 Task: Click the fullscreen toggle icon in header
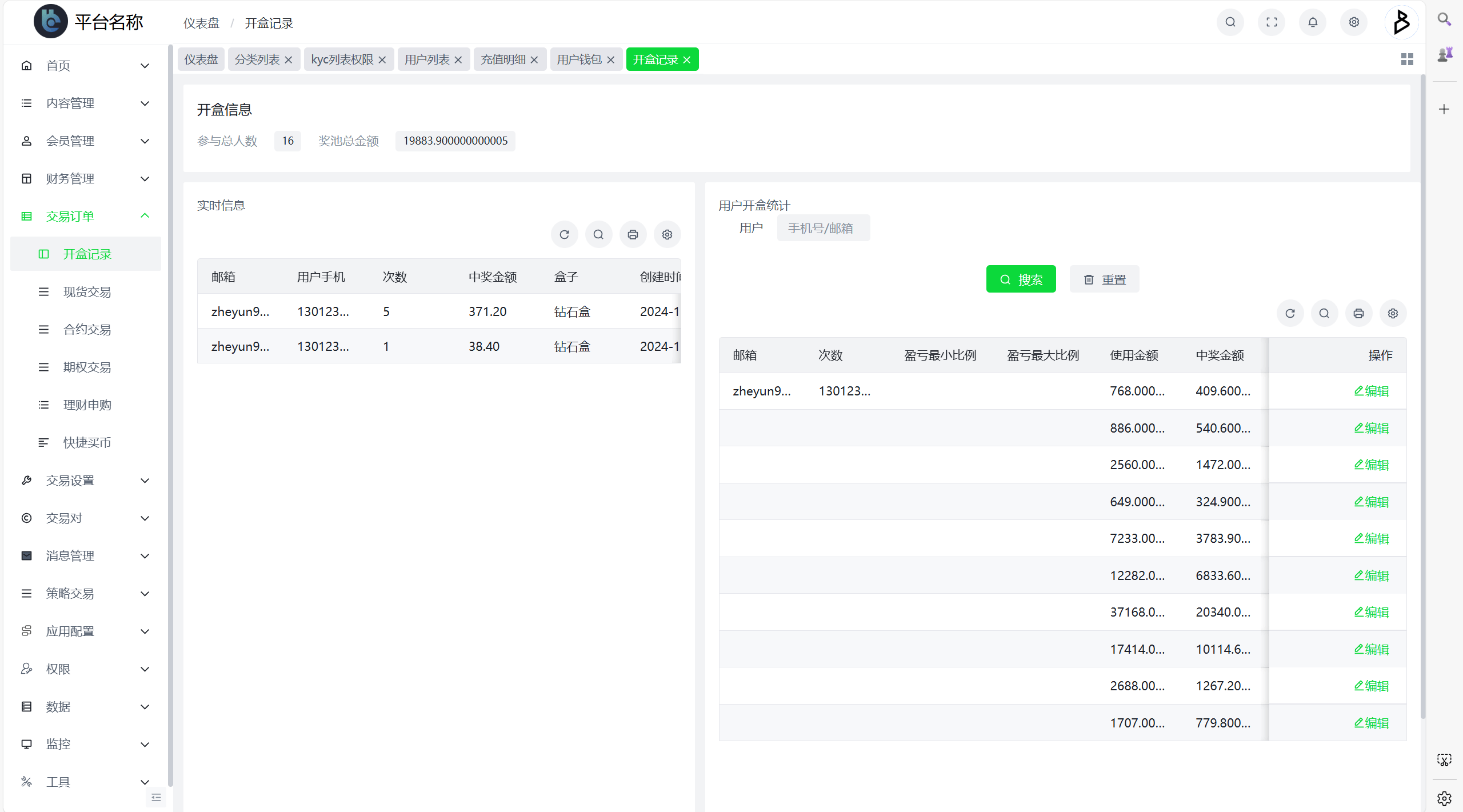1272,22
